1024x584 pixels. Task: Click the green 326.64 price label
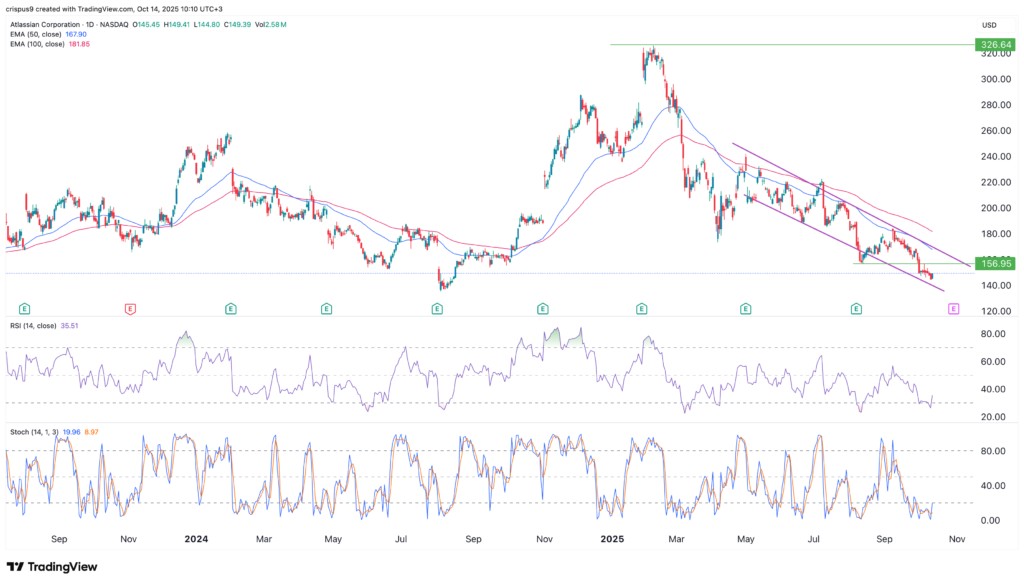(995, 45)
